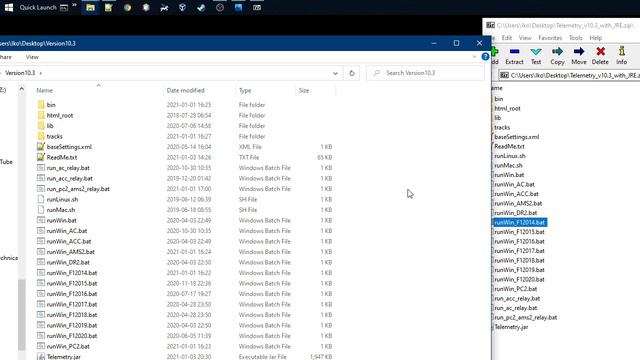Click the Extract button in 7-Zip toolbar
Image resolution: width=640 pixels, height=360 pixels.
(x=514, y=56)
